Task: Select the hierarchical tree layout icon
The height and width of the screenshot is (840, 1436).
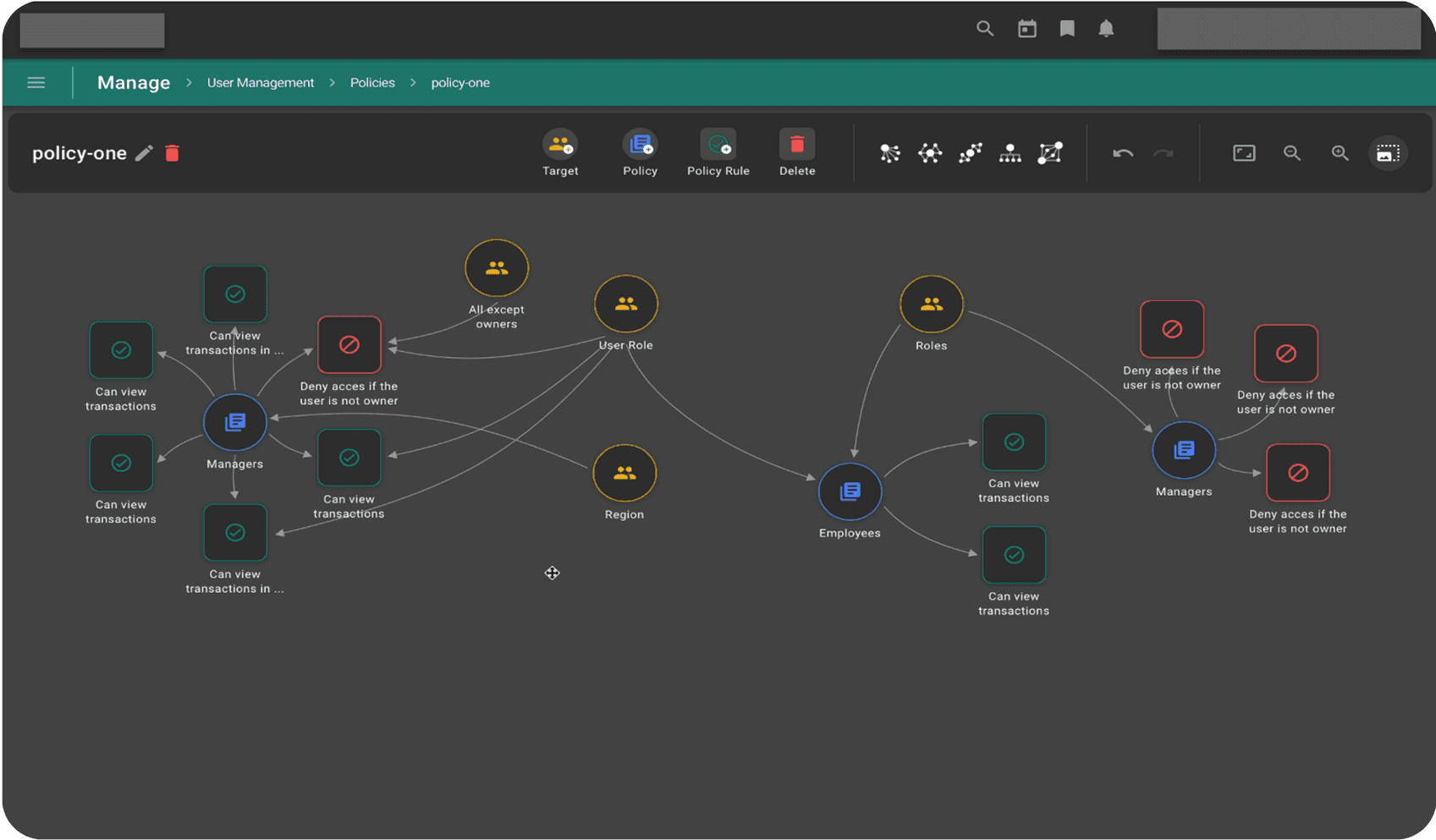Action: pyautogui.click(x=1010, y=153)
